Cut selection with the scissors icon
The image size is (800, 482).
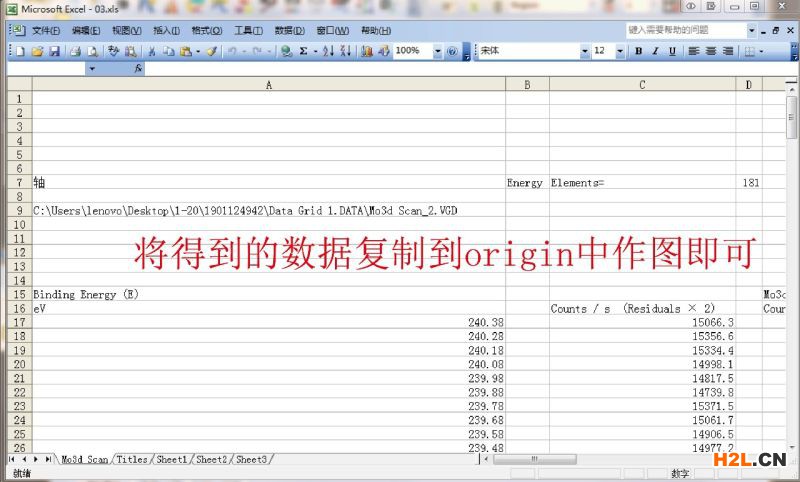(x=152, y=51)
